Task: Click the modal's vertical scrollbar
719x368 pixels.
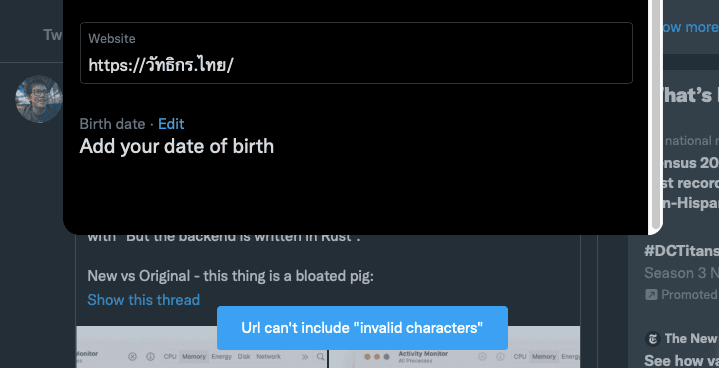Action: click(x=656, y=115)
